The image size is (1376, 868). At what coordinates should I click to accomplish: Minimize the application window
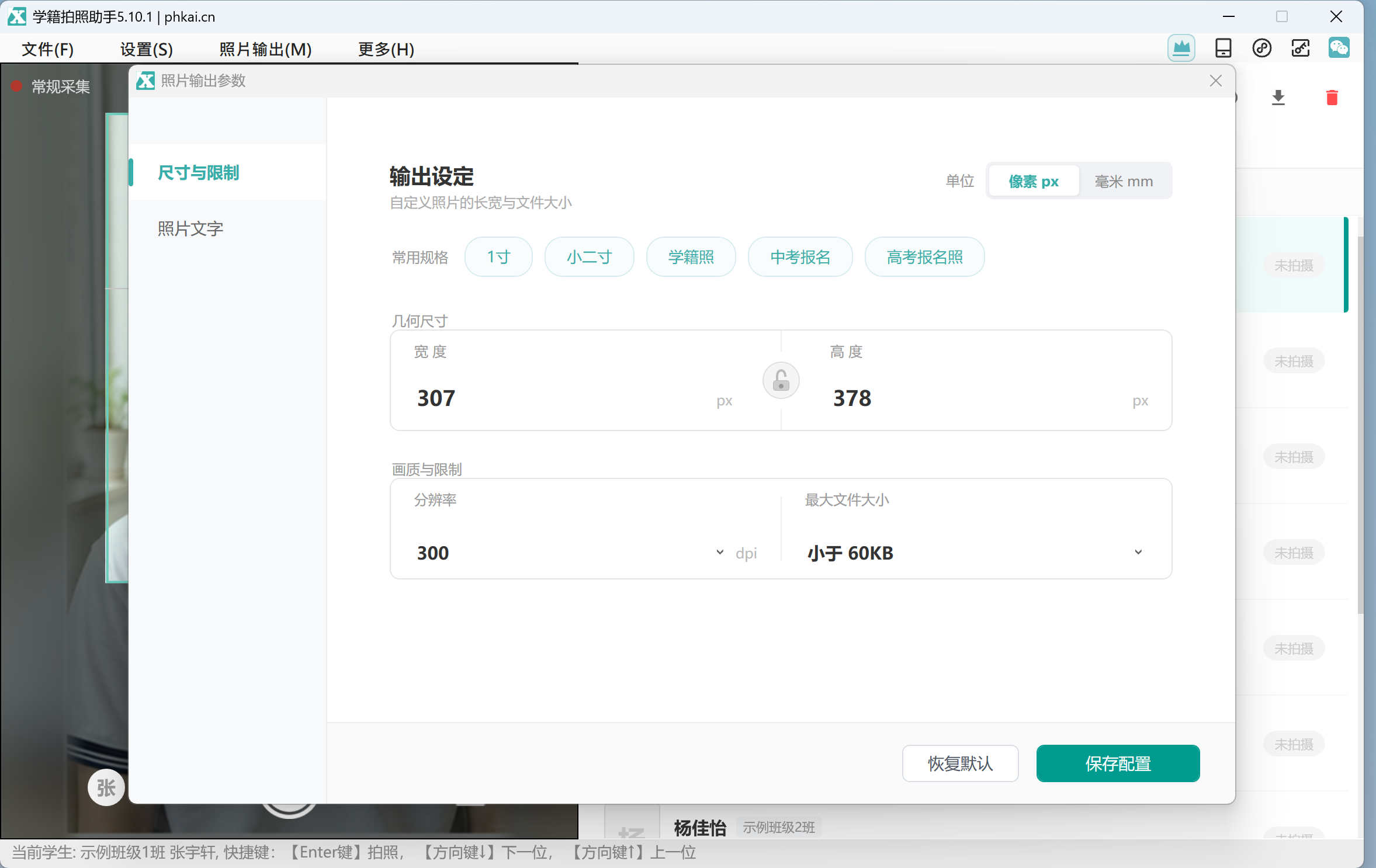(1229, 16)
